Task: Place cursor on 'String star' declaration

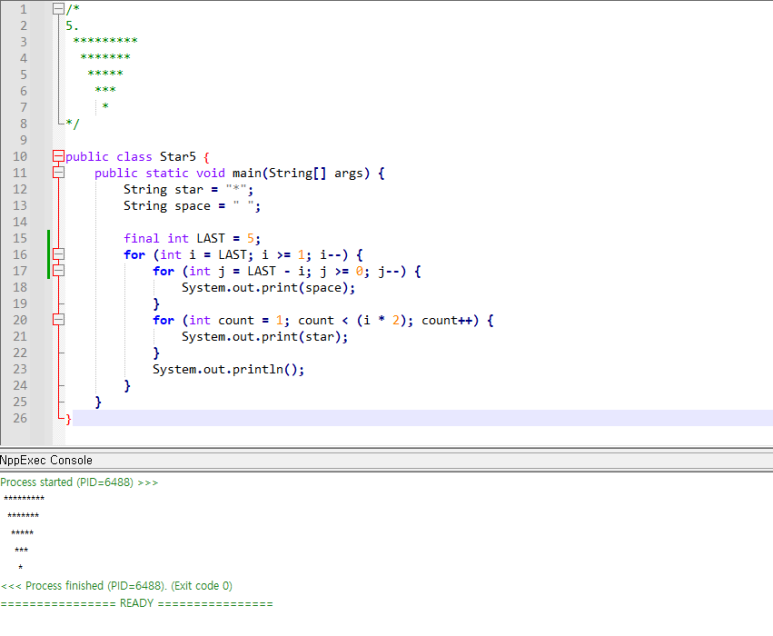Action: (188, 189)
